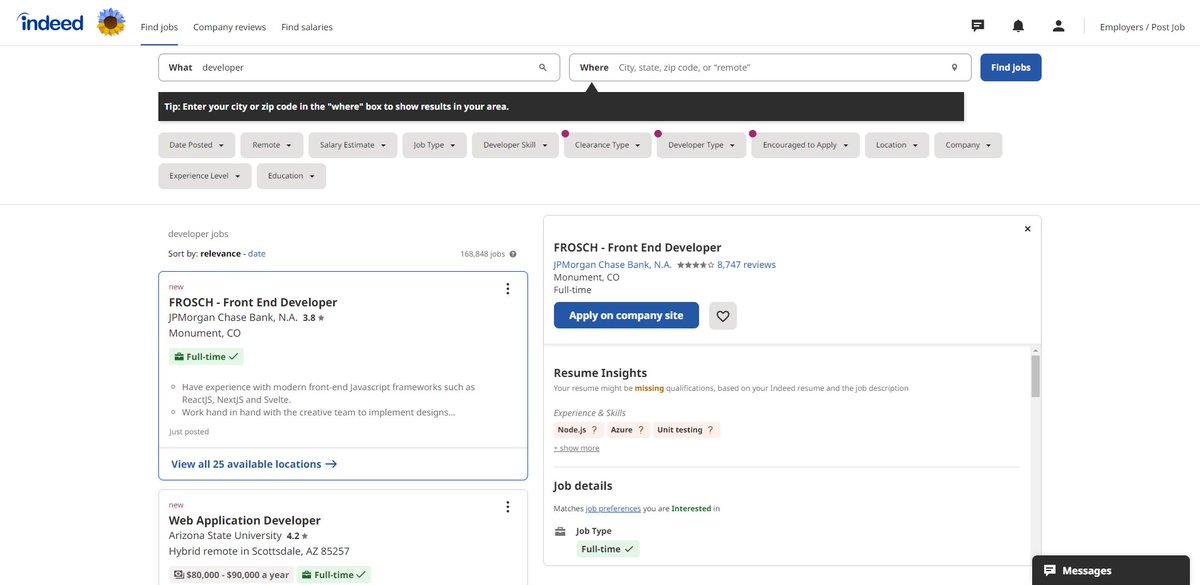
Task: Open the Education filter dropdown
Action: pos(291,176)
